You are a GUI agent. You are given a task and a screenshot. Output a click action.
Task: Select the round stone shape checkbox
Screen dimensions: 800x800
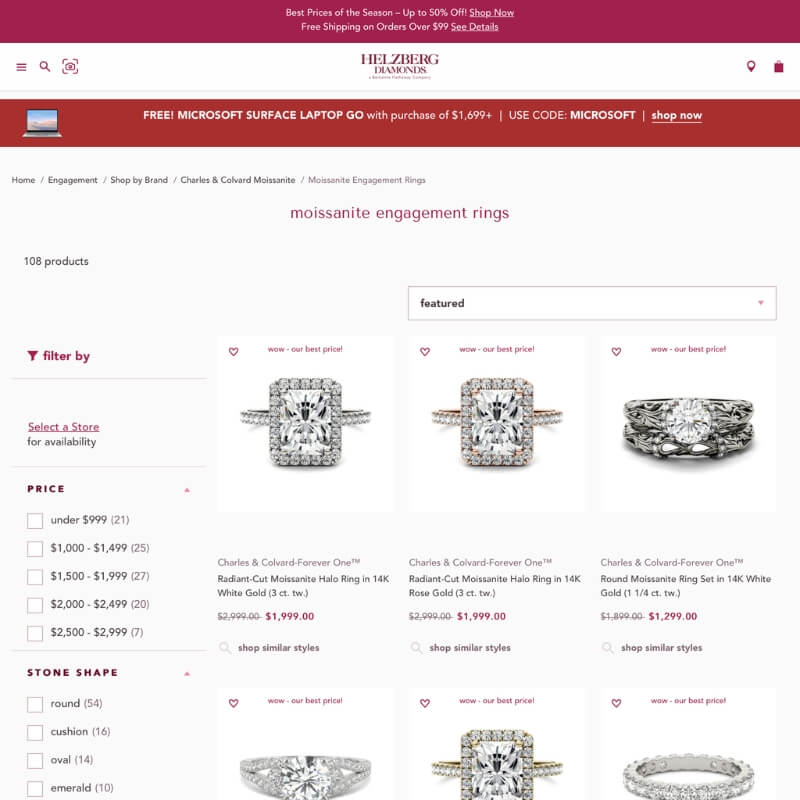[x=35, y=705]
